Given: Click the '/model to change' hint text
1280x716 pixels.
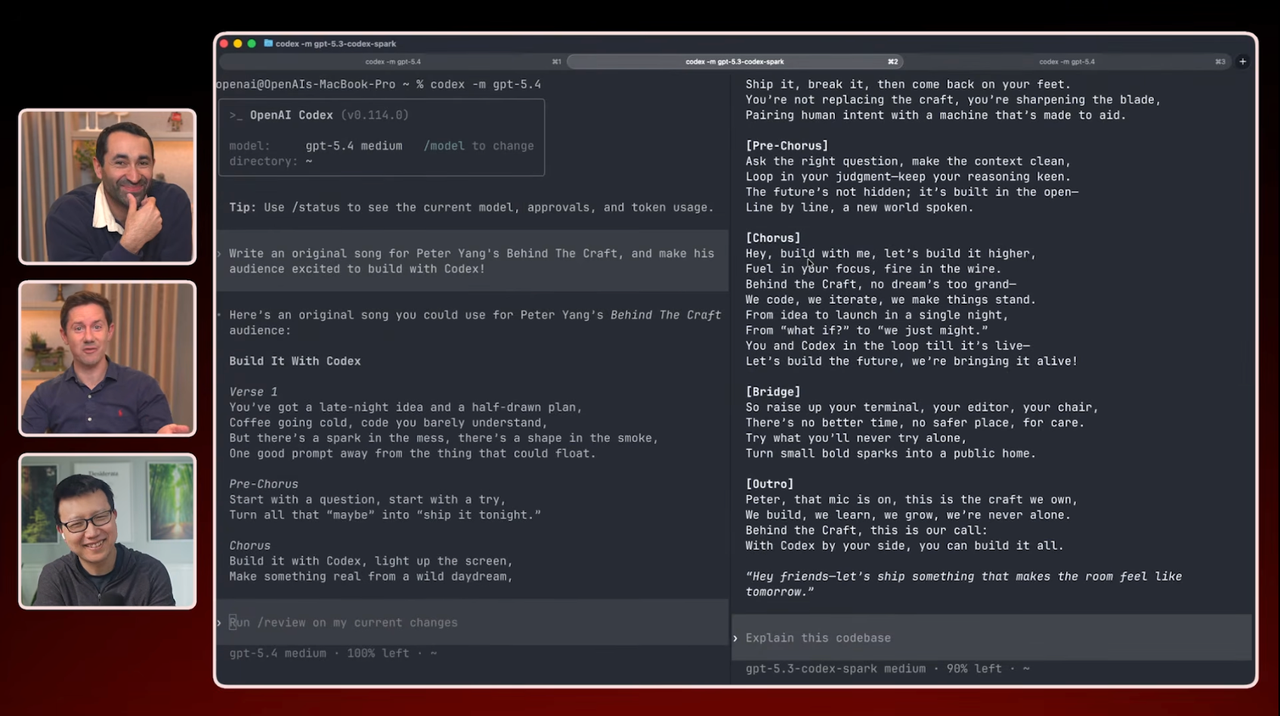Looking at the screenshot, I should point(478,146).
